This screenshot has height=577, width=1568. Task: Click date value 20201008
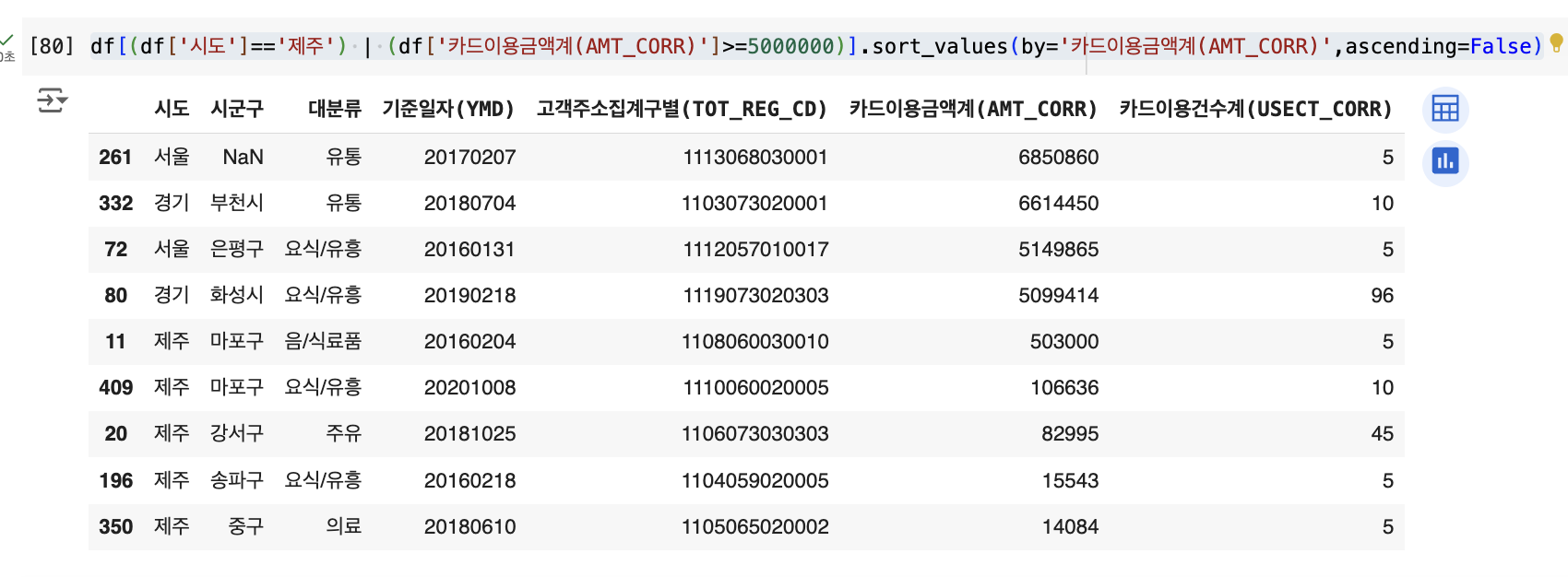click(469, 387)
